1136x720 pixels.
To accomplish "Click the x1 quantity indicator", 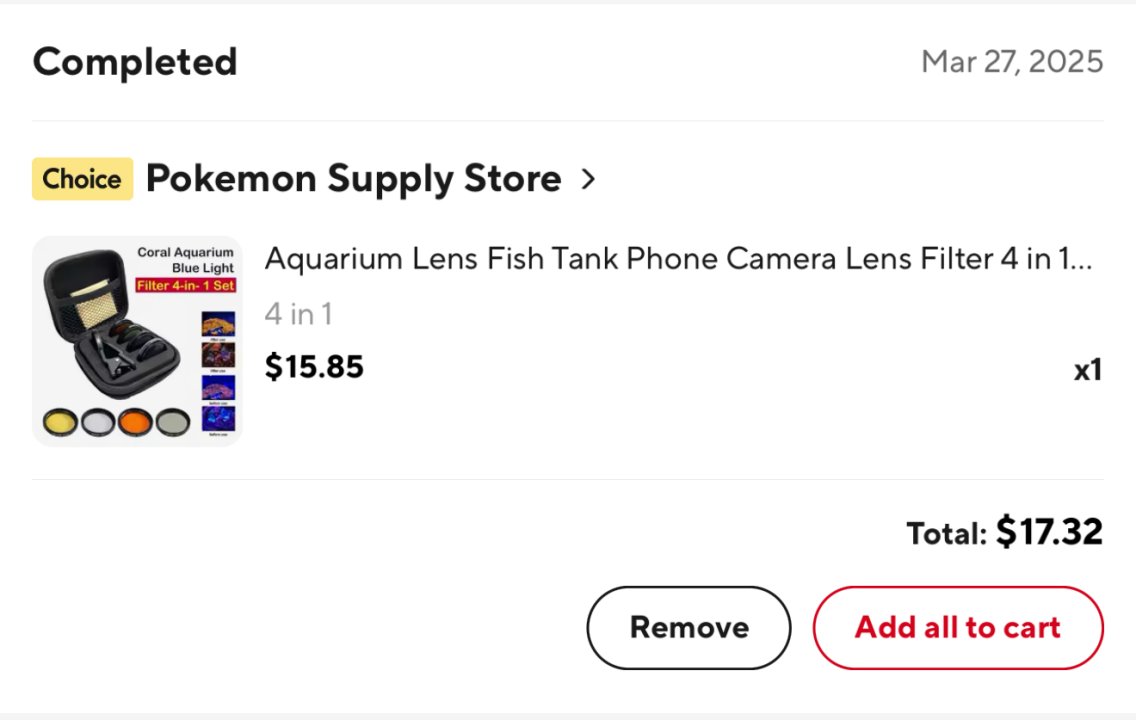I will point(1087,370).
